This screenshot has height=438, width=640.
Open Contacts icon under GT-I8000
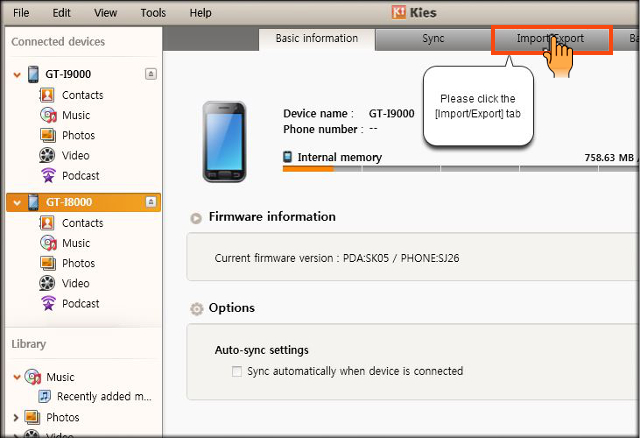pyautogui.click(x=47, y=223)
